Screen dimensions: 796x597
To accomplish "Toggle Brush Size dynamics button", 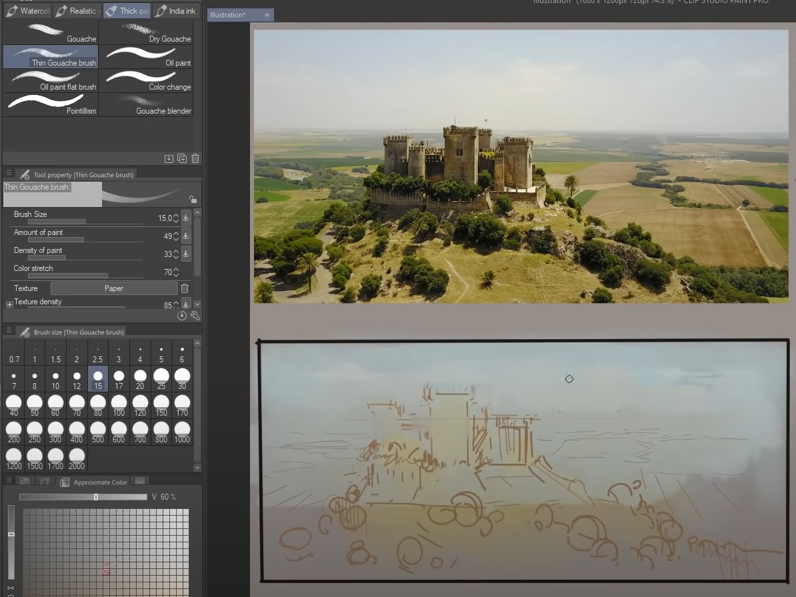I will tap(186, 217).
